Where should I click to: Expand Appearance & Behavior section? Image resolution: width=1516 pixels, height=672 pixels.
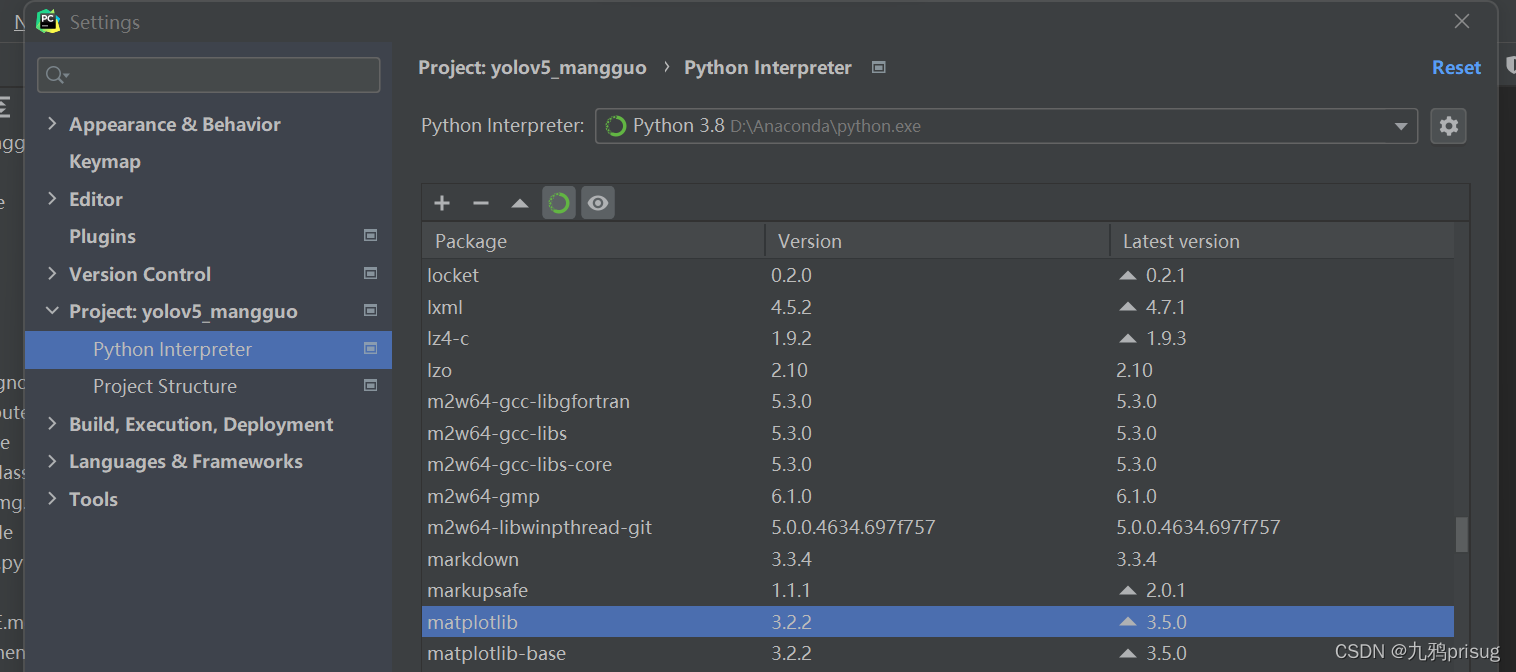point(53,124)
